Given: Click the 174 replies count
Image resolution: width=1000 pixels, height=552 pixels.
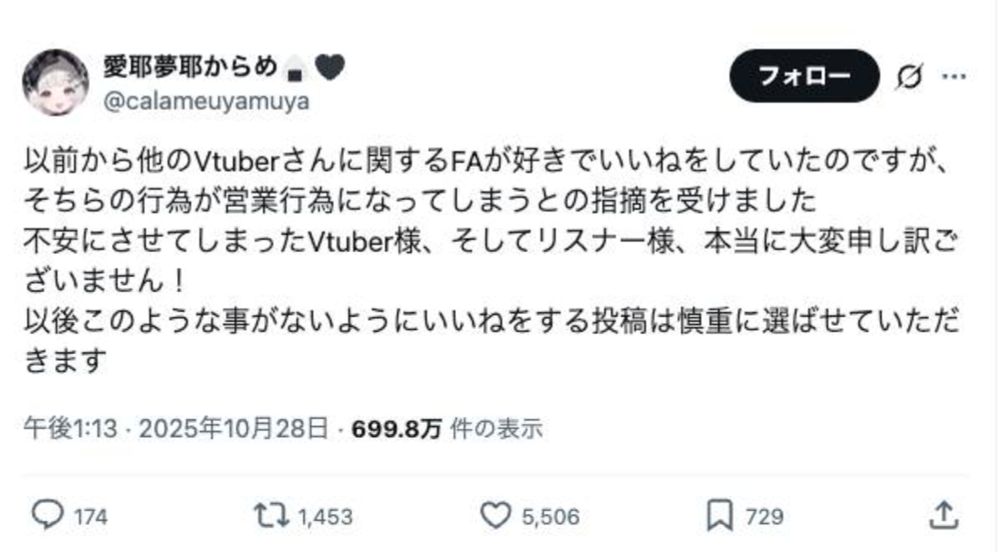Looking at the screenshot, I should coord(91,516).
